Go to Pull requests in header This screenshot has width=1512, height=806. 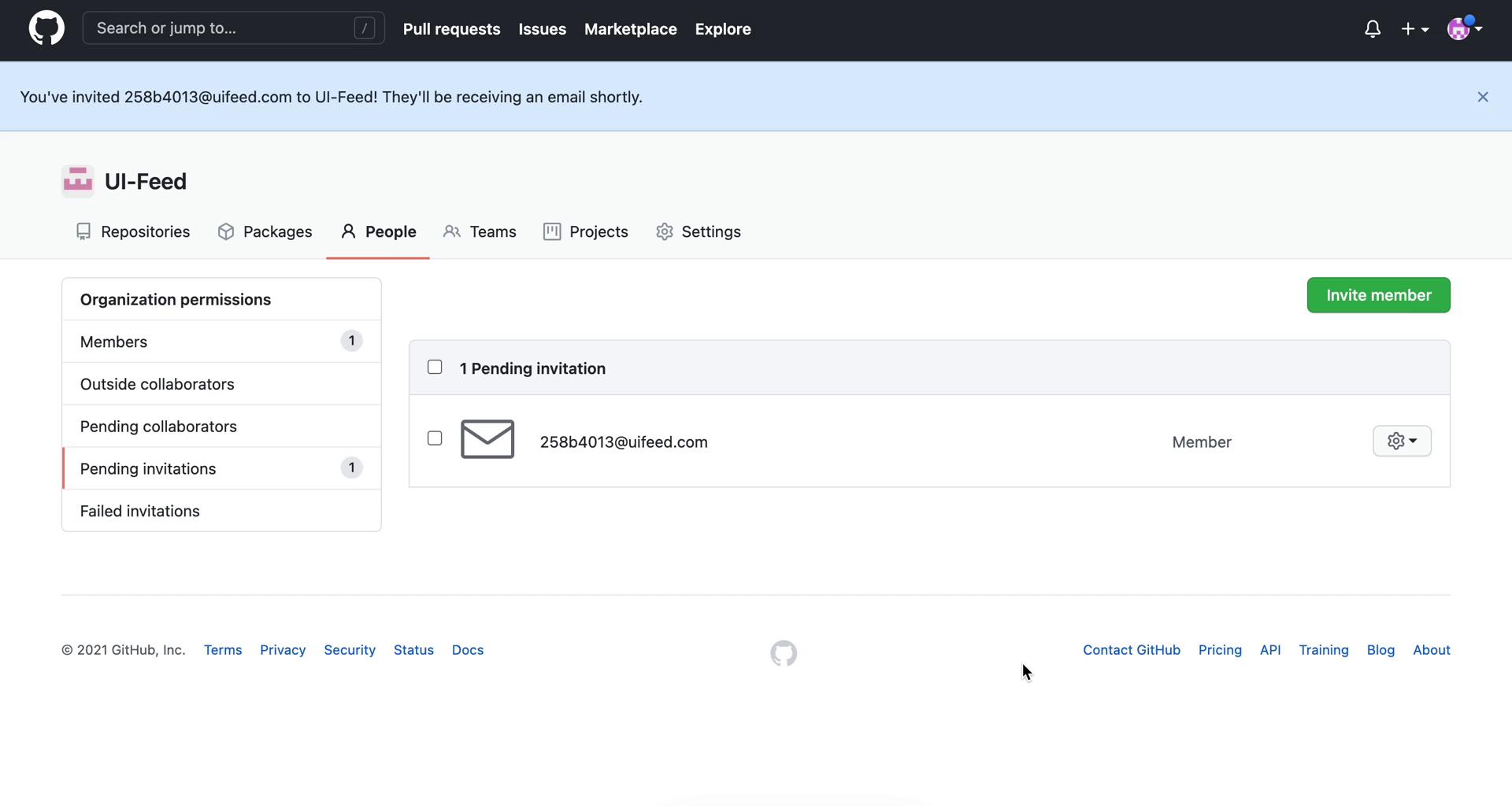452,29
